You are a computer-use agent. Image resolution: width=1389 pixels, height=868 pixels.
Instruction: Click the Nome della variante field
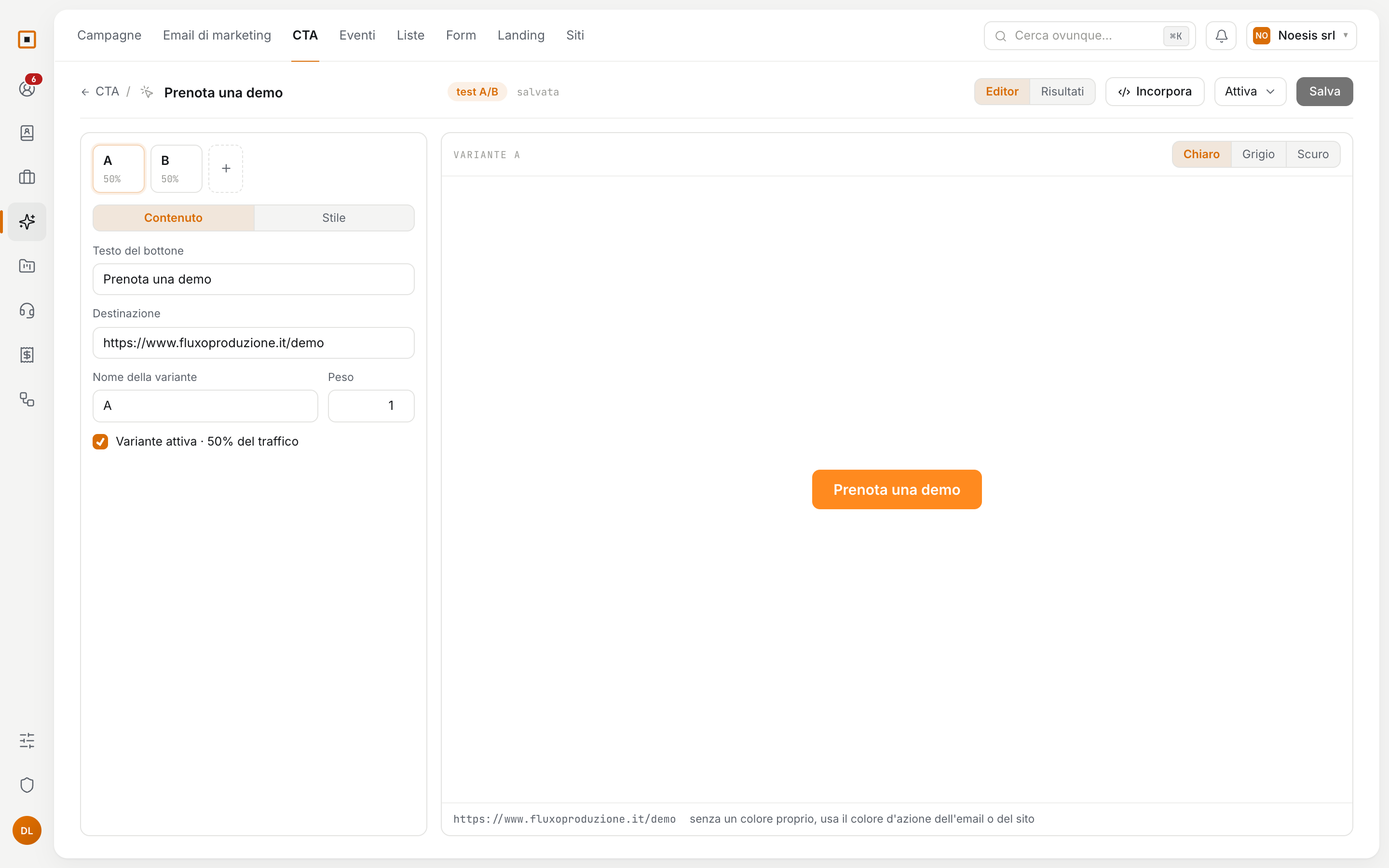(x=205, y=406)
